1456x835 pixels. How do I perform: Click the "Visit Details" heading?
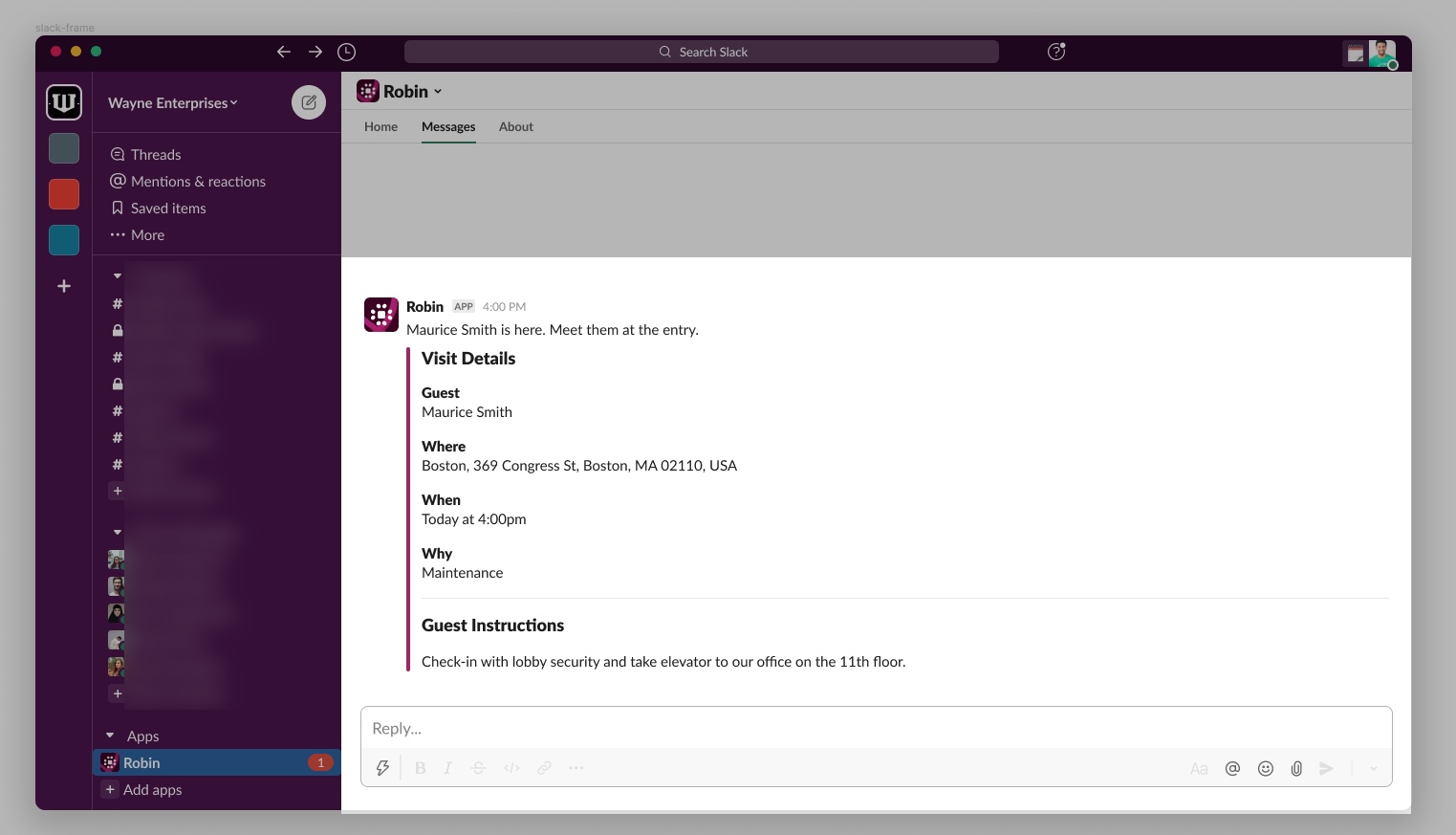coord(468,359)
